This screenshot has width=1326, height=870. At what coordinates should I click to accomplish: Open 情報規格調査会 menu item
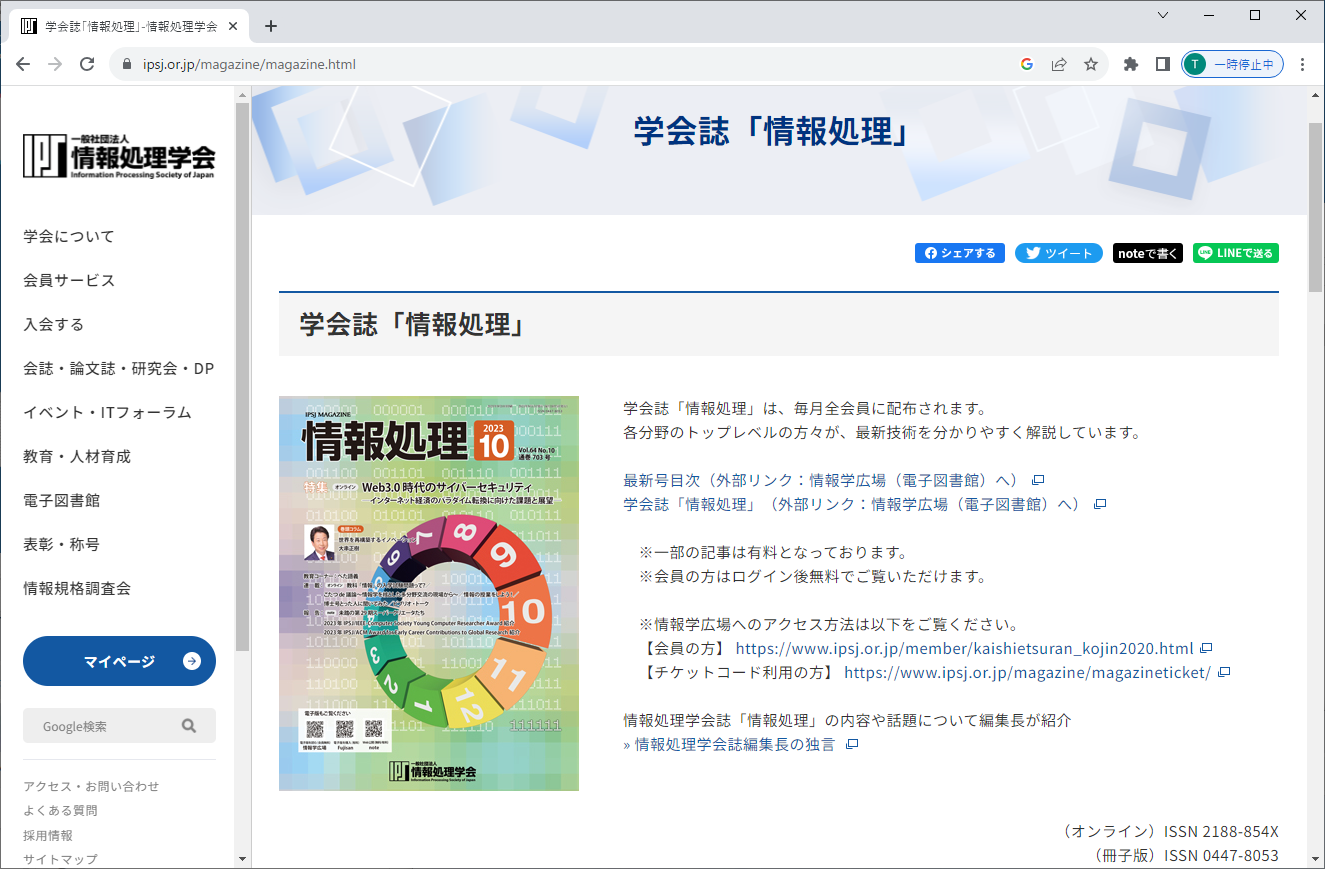(x=77, y=589)
